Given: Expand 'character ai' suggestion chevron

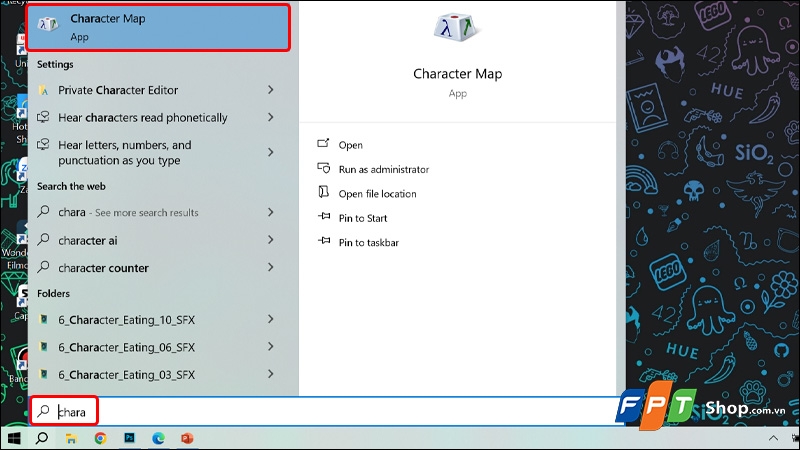Looking at the screenshot, I should point(271,239).
